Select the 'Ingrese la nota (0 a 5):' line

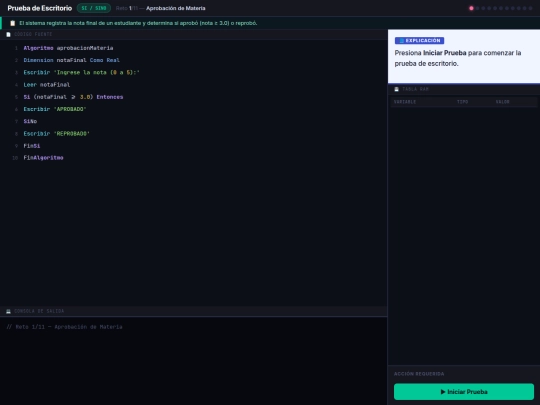tap(82, 72)
